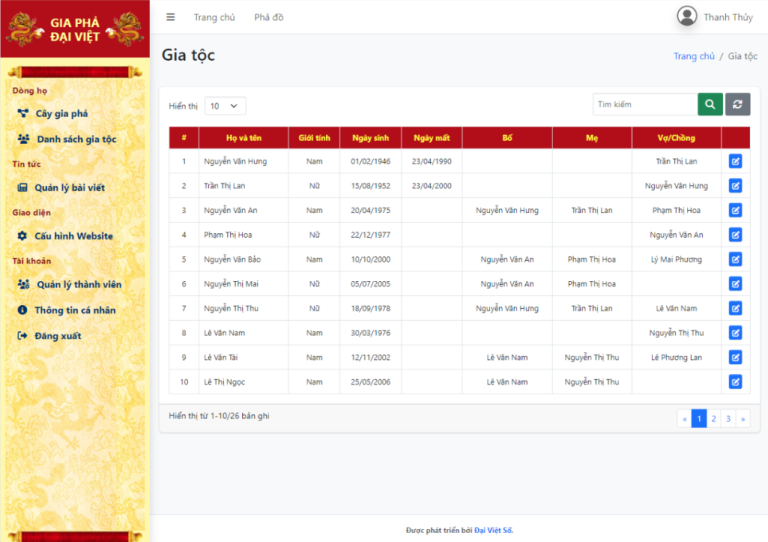Select Danh sách gia tộc sidebar item
Viewport: 768px width, 542px height.
[75, 139]
